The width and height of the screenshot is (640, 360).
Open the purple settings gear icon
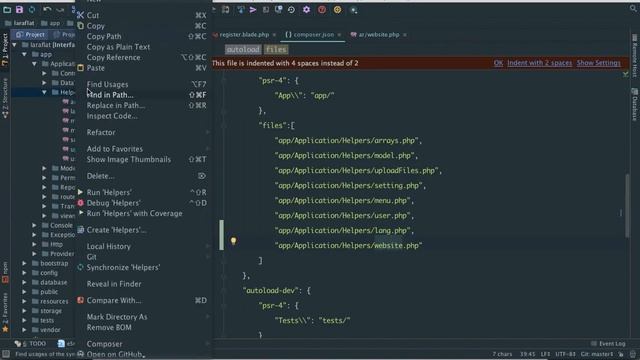click(x=306, y=9)
